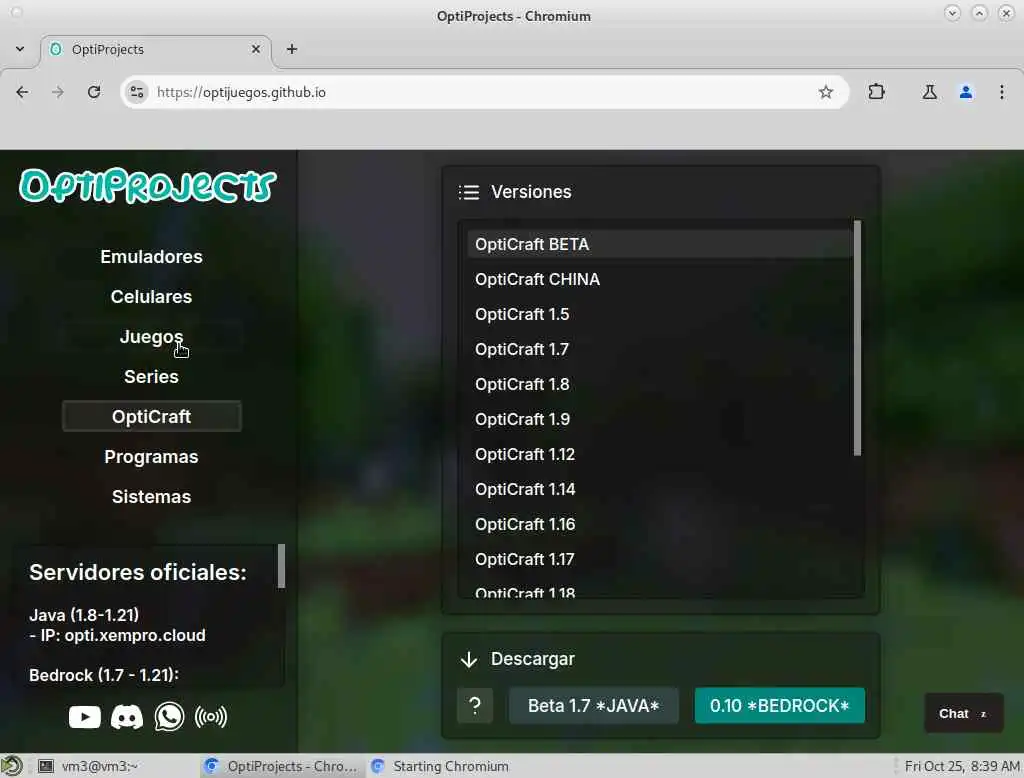Bookmark this page with star icon
This screenshot has width=1024, height=778.
pyautogui.click(x=825, y=92)
